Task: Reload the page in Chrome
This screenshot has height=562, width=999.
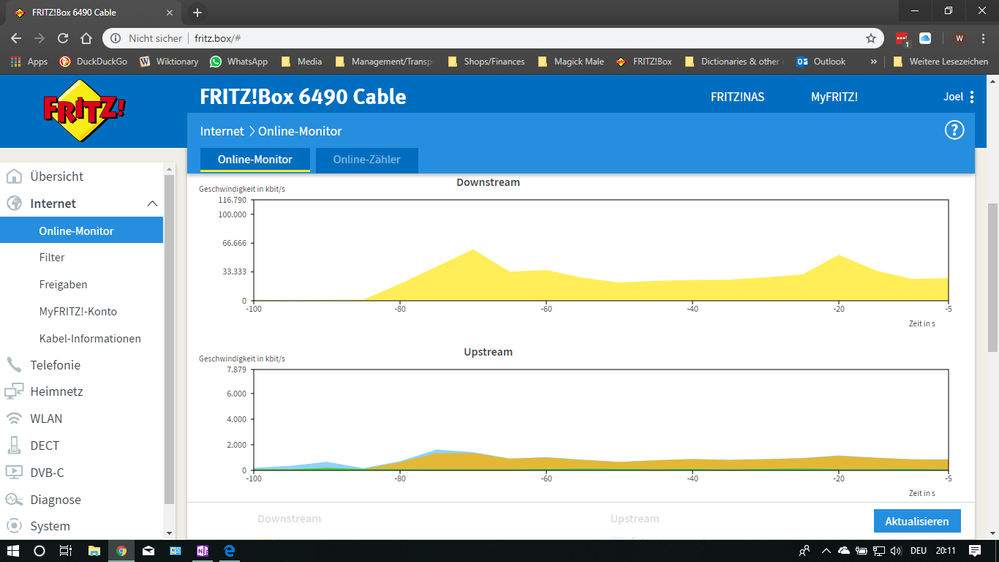Action: (x=62, y=38)
